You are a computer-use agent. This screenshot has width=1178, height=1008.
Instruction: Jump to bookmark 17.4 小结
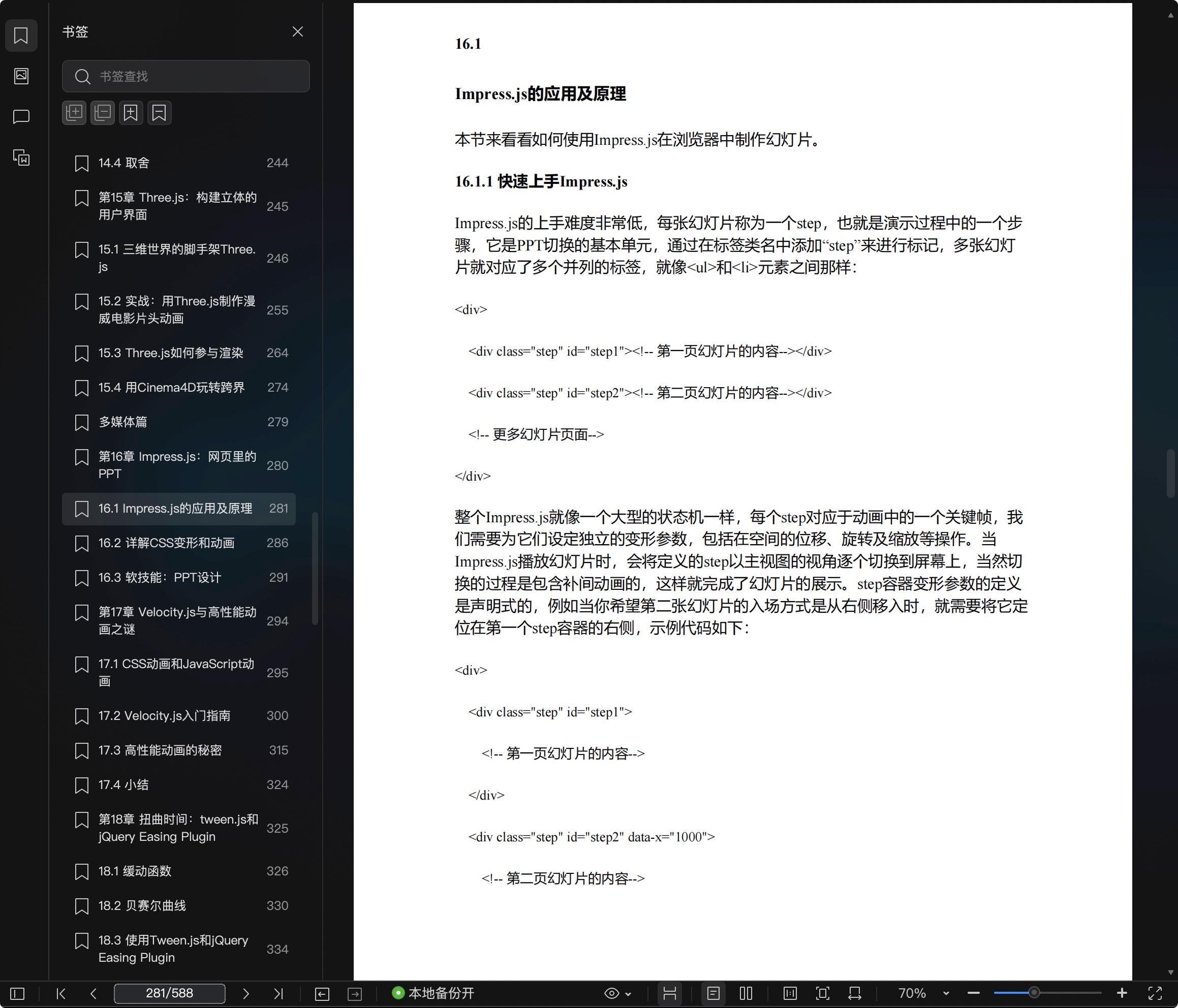[178, 785]
